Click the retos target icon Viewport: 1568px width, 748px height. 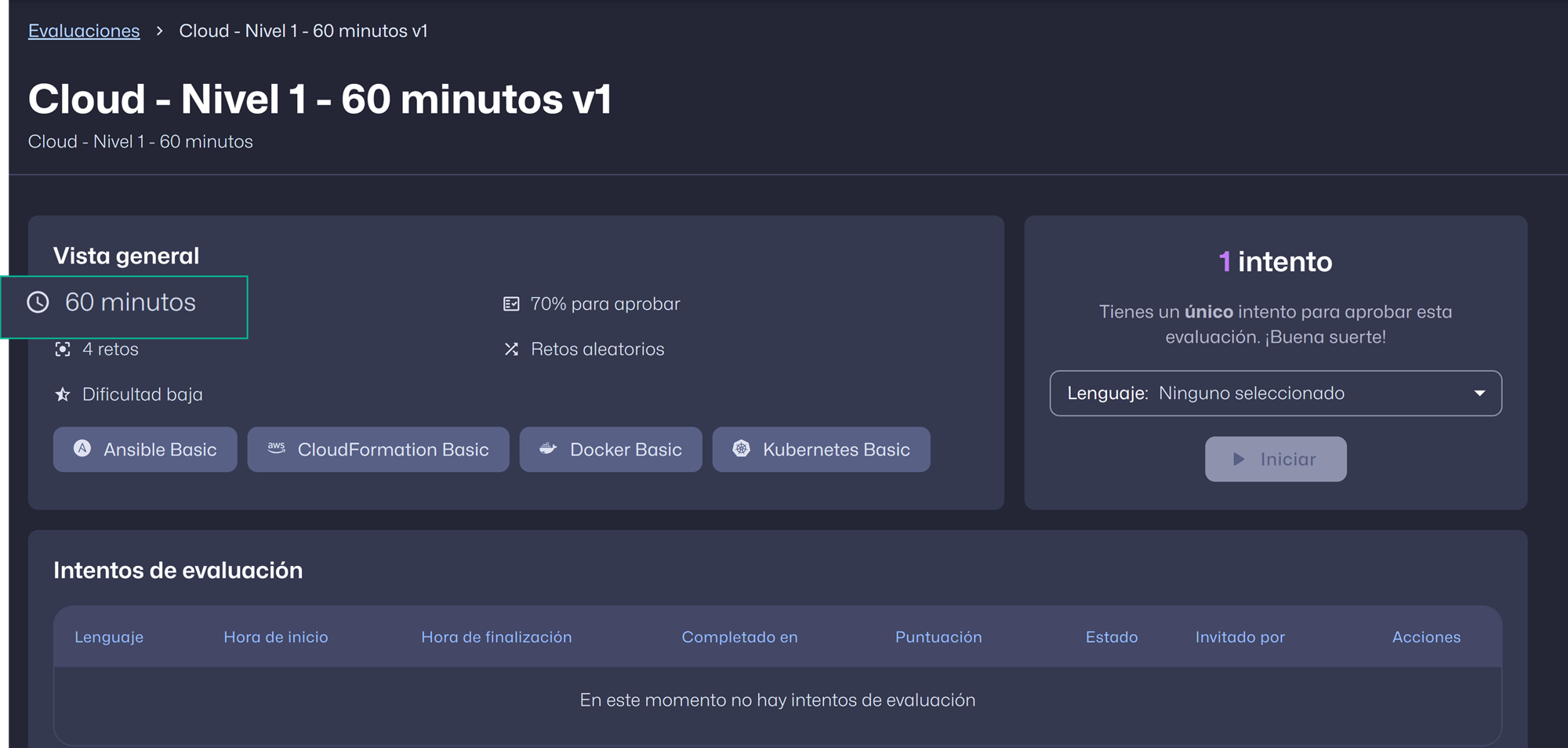point(63,349)
